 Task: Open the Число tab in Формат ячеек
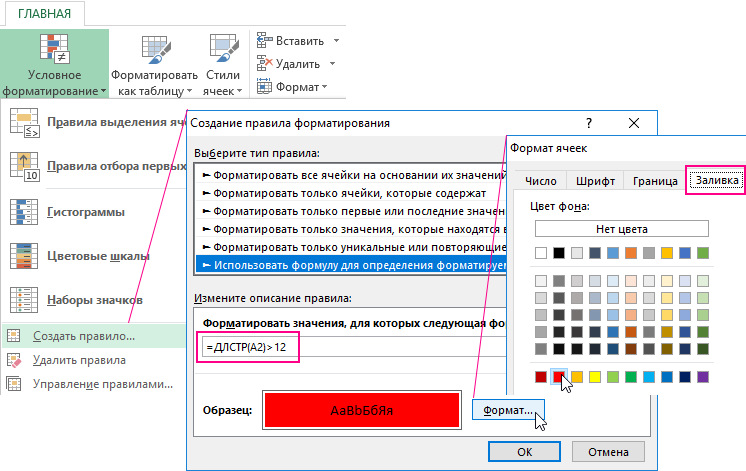540,181
